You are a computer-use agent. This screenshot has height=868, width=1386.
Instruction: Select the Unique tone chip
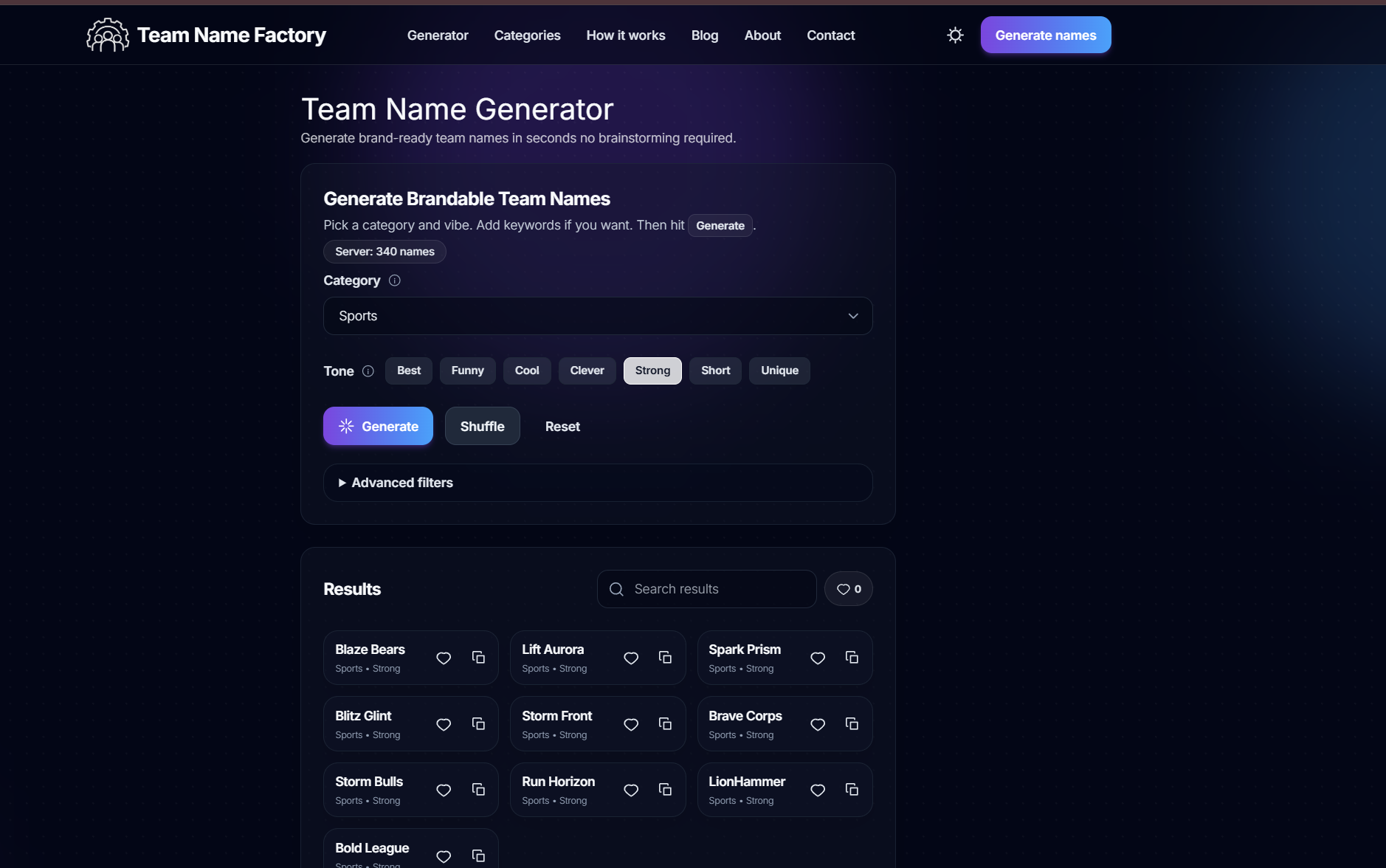(x=780, y=371)
